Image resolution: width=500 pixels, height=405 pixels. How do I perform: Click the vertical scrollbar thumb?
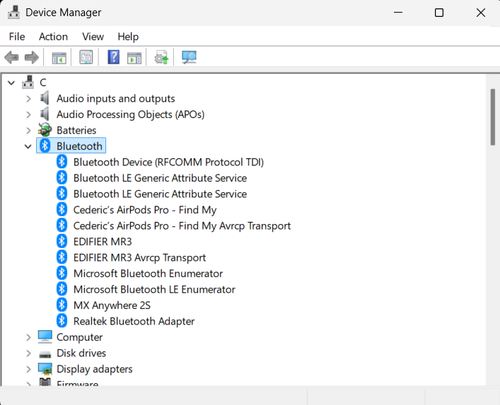click(493, 117)
